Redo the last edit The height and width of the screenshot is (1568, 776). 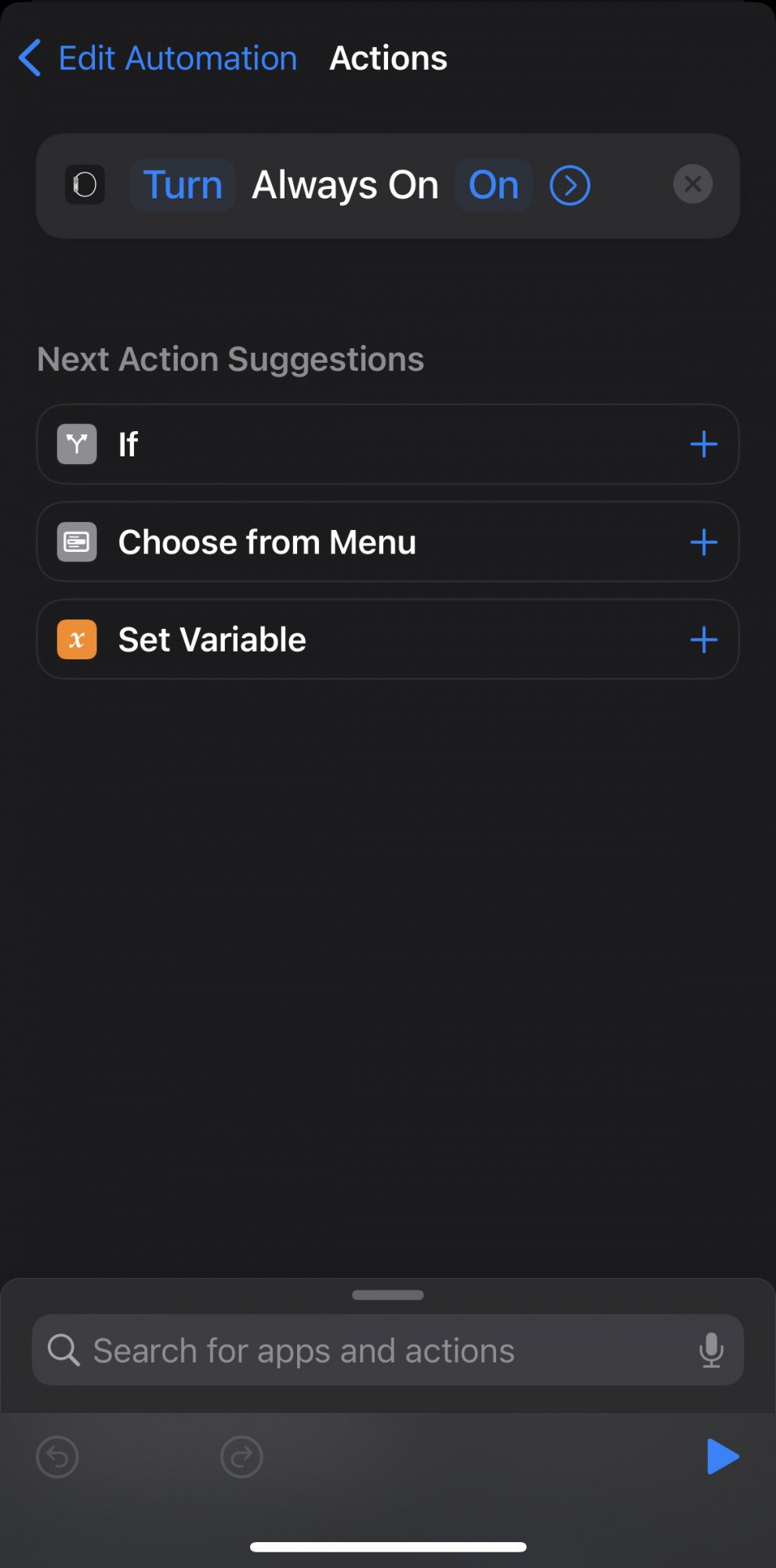[x=241, y=1457]
